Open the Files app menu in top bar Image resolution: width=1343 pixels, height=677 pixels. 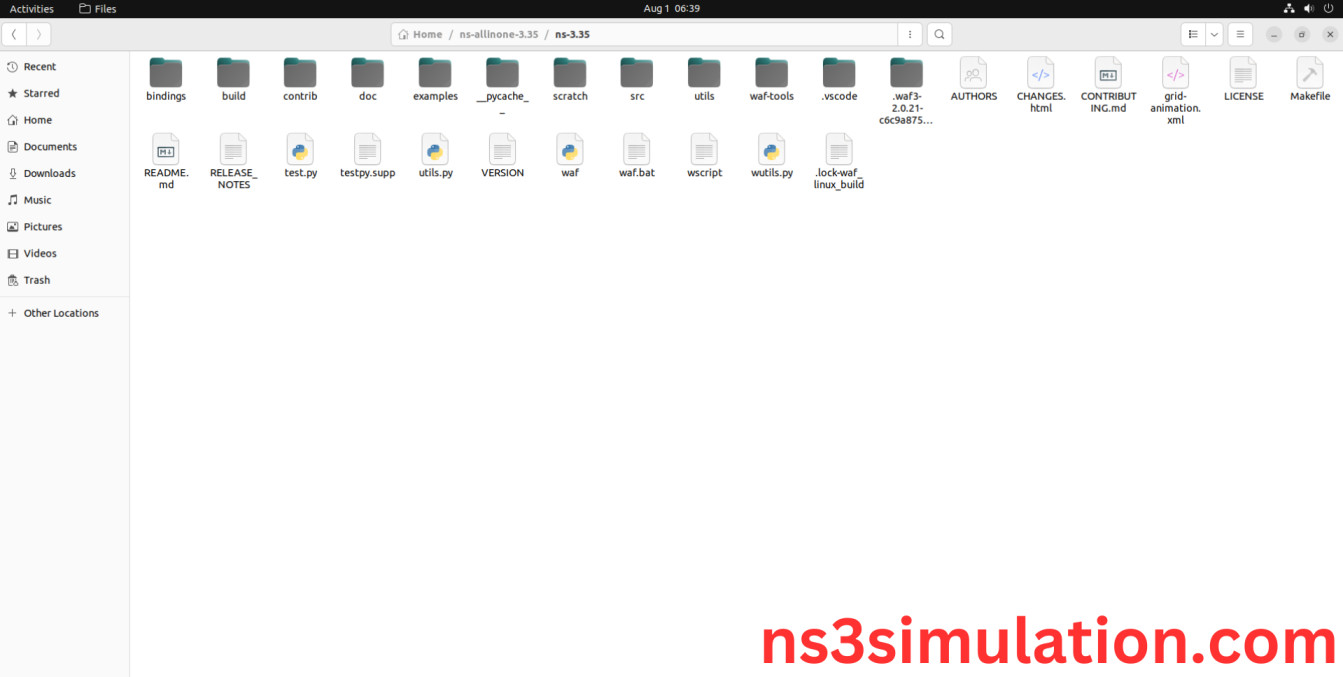[98, 9]
